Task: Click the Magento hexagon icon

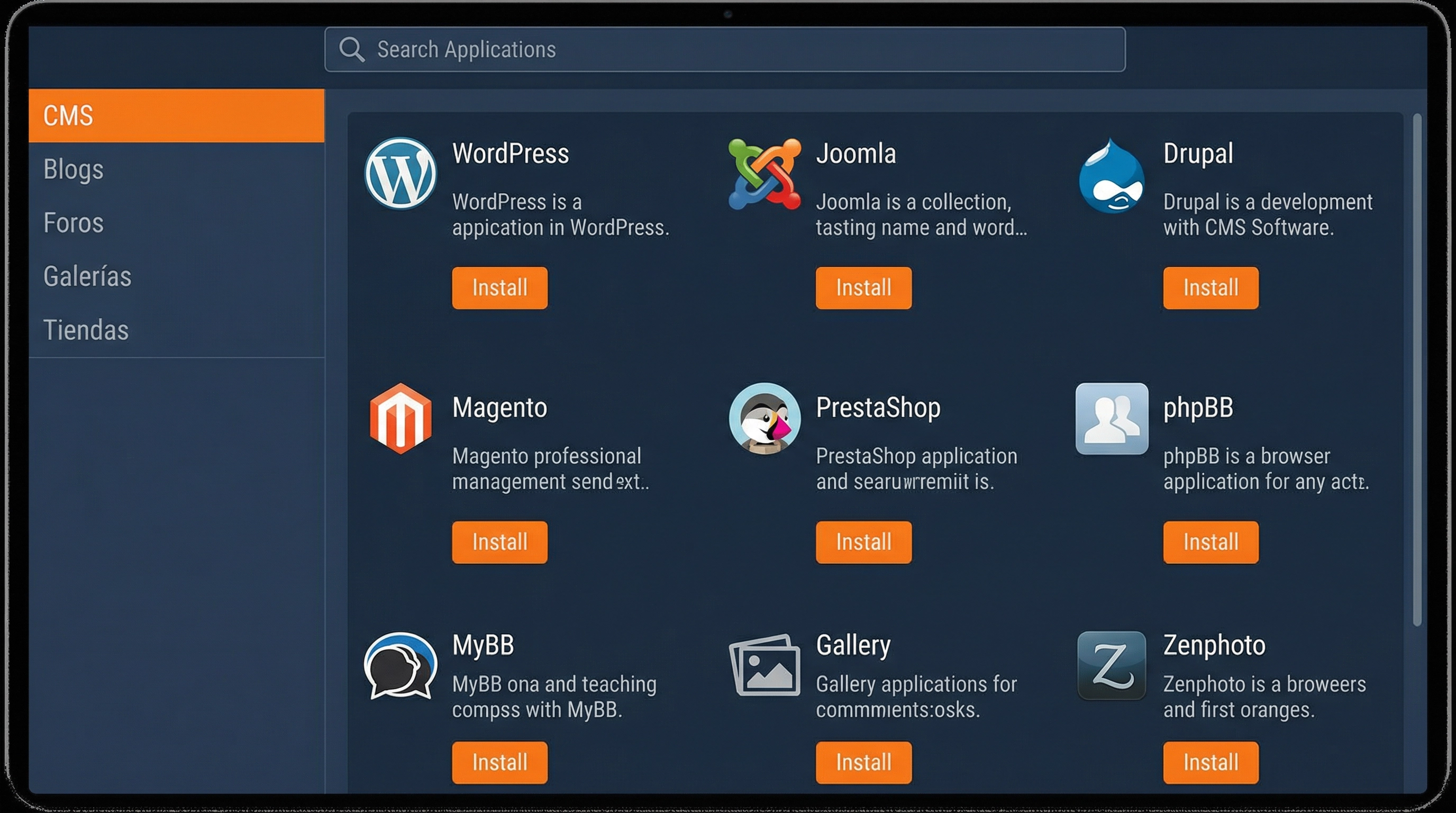Action: click(400, 418)
